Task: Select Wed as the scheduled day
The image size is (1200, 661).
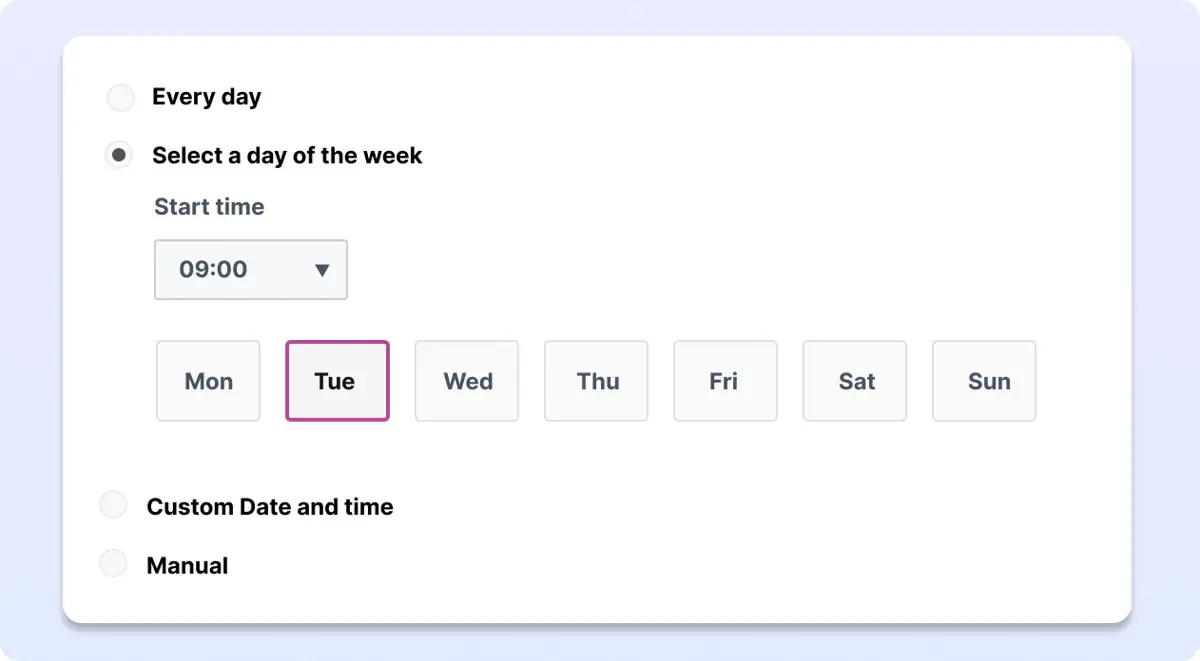Action: pyautogui.click(x=466, y=381)
